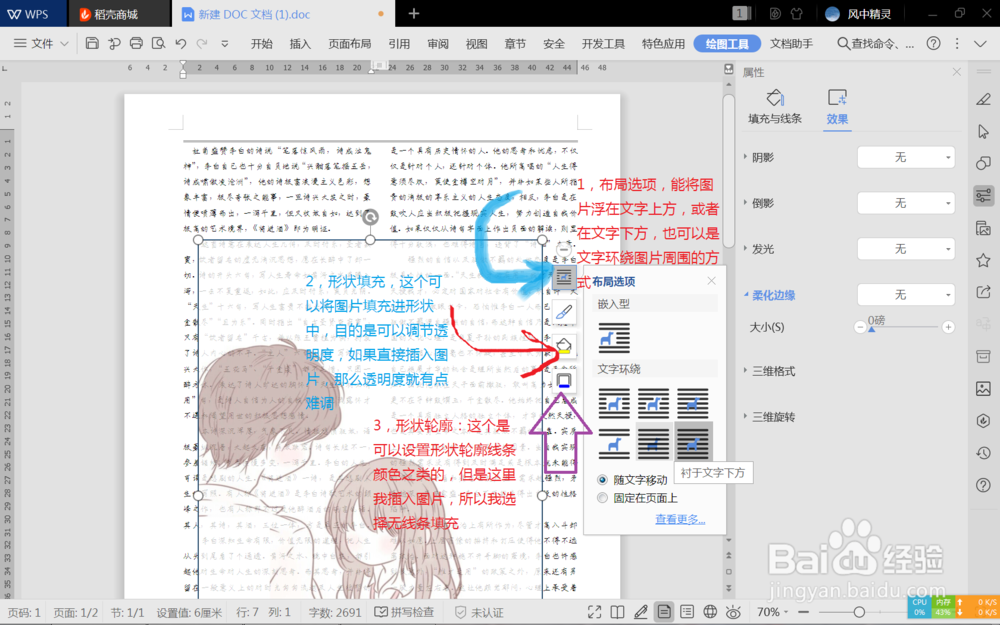Screen dimensions: 1000x625
Task: Open the 发光 effect dropdown
Action: (906, 248)
